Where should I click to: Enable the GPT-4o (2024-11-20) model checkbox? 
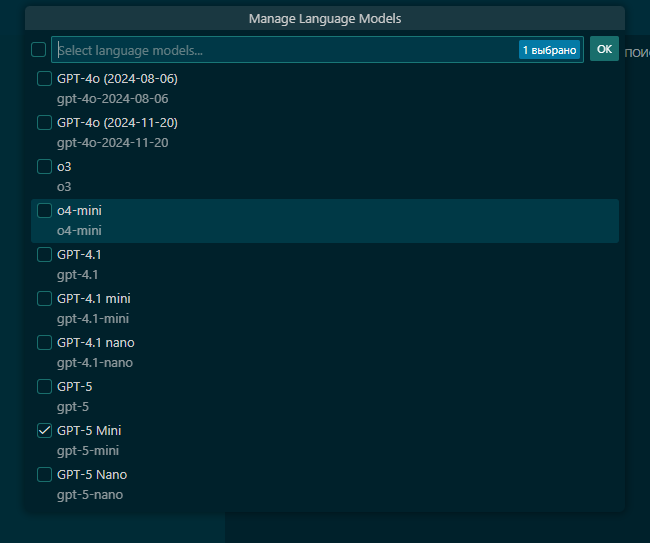[x=44, y=123]
